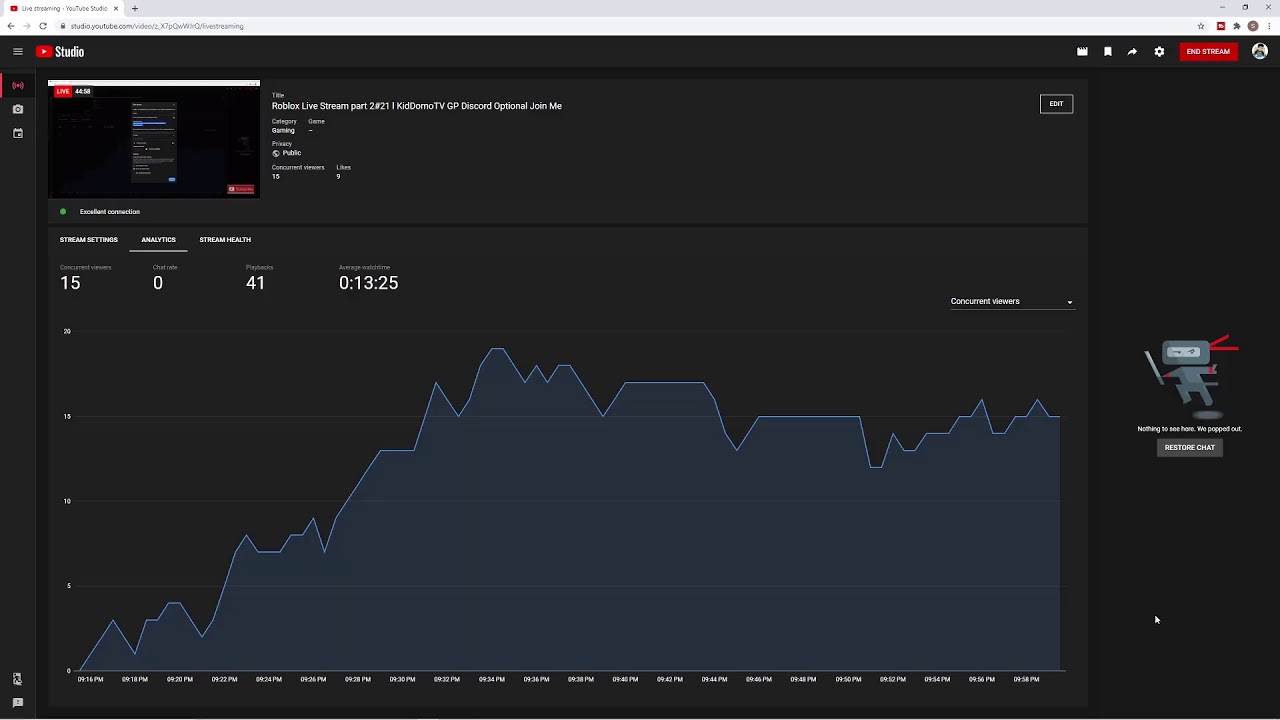This screenshot has width=1280, height=720.
Task: Open the Chrome extensions puzzle icon
Action: point(1236,26)
